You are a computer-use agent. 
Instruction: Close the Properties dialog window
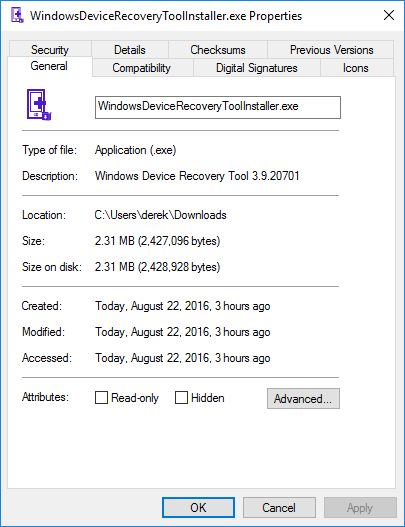pos(389,15)
